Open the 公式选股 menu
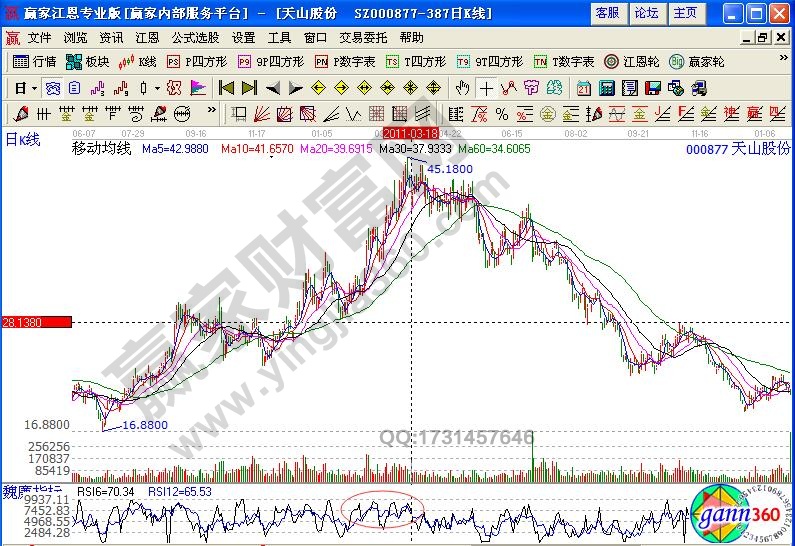 (195, 38)
